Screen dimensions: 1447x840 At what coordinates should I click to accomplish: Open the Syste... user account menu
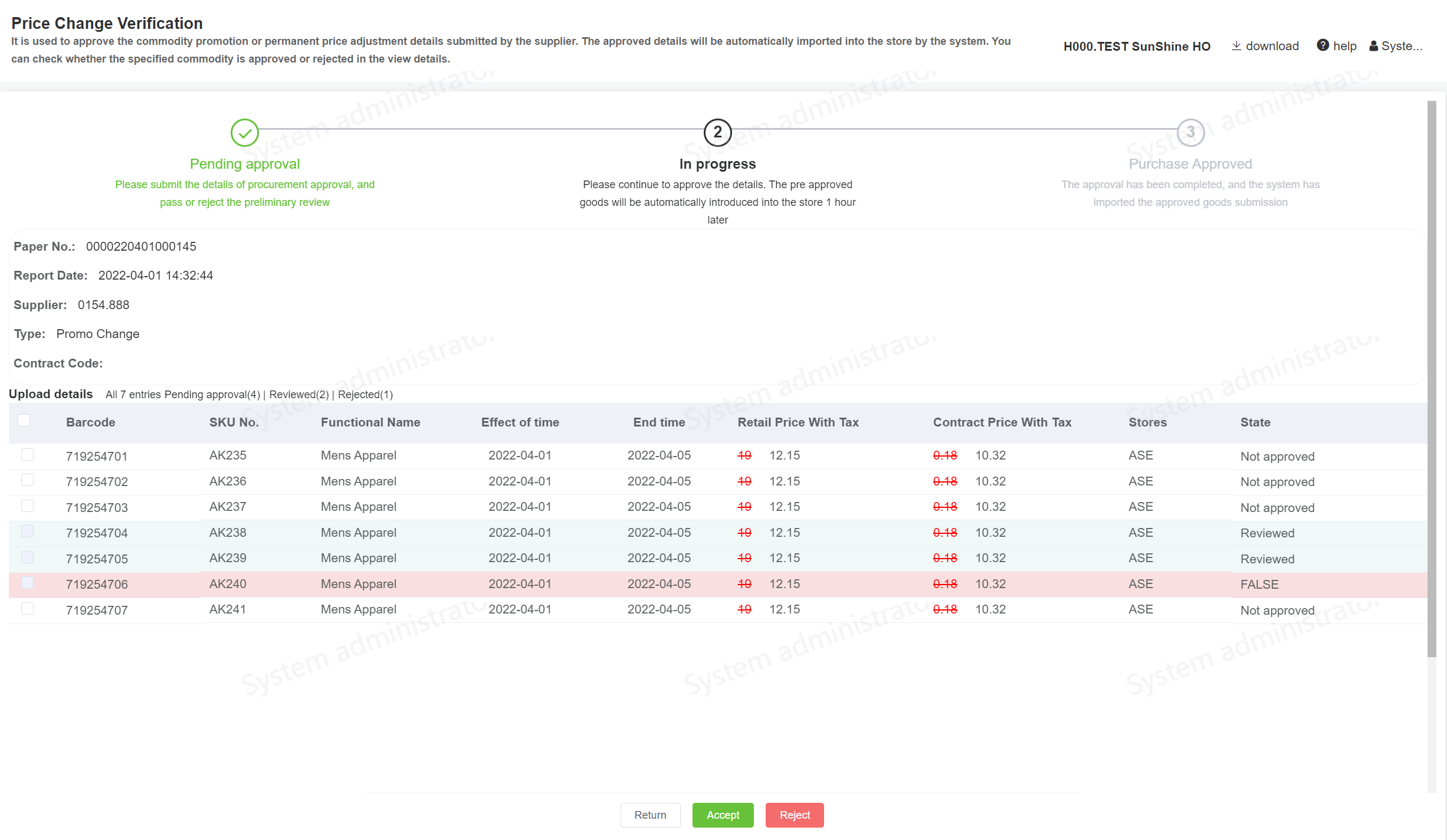tap(1402, 46)
